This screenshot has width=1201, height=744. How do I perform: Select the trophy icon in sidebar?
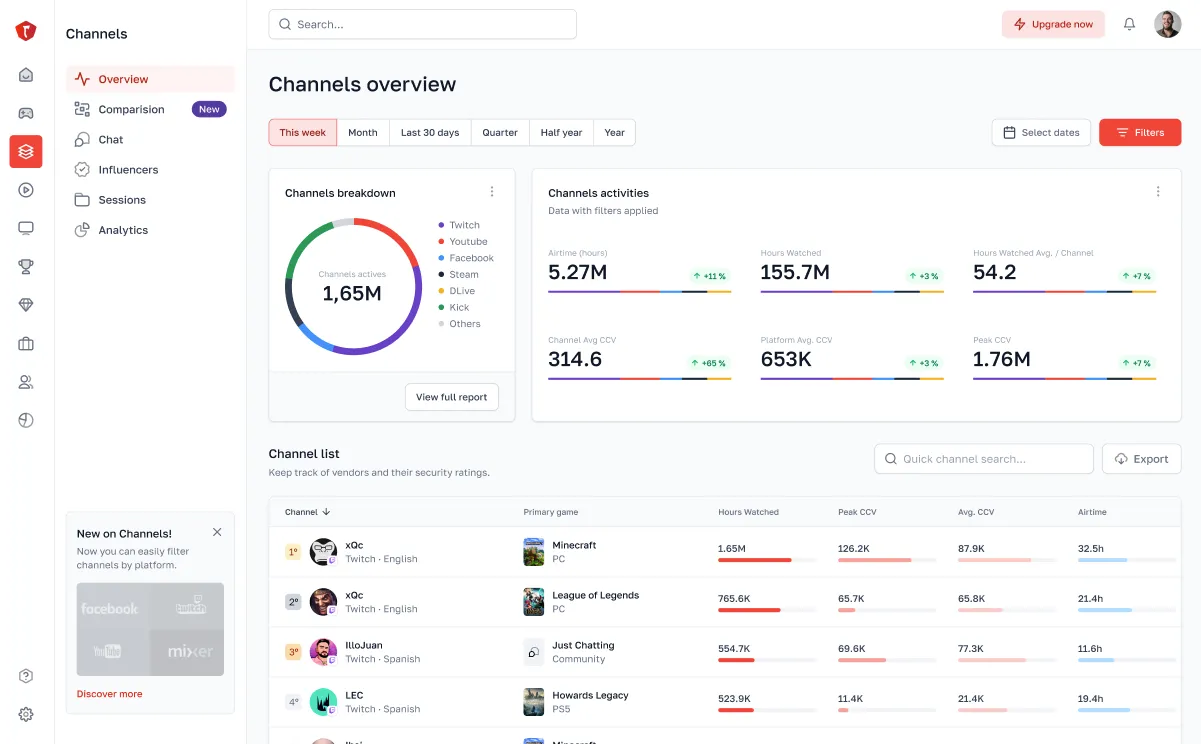pos(26,266)
